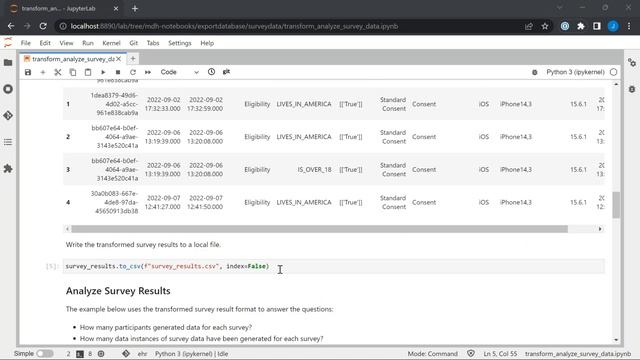Restart the kernel circular arrow icon

click(x=133, y=72)
